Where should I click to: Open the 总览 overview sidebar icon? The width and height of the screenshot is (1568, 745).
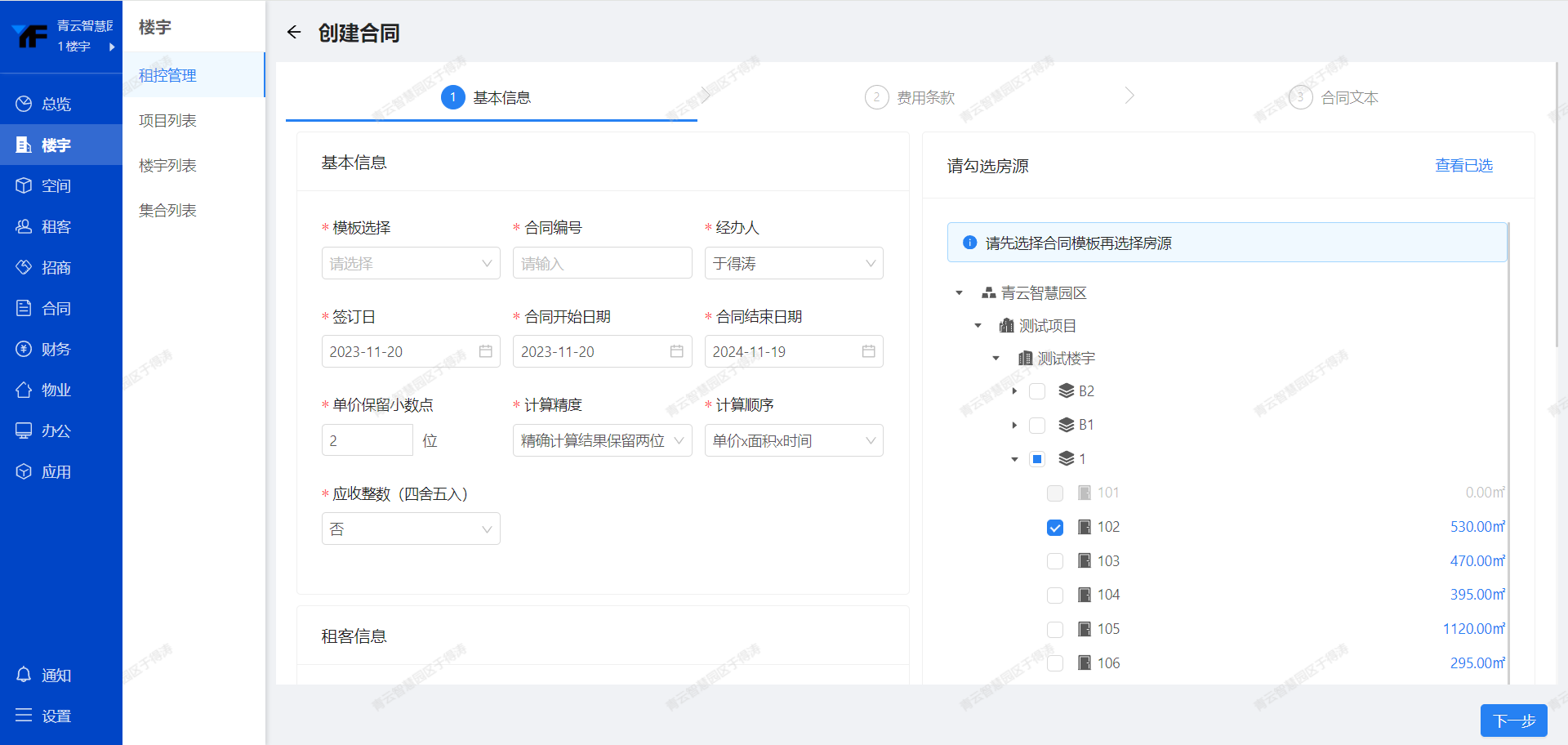click(24, 104)
